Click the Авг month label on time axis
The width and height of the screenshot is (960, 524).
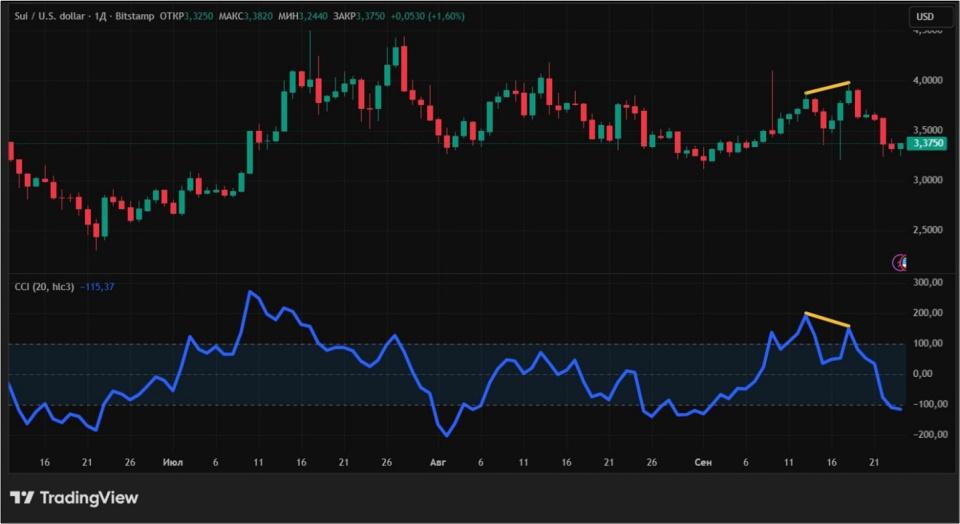click(437, 464)
